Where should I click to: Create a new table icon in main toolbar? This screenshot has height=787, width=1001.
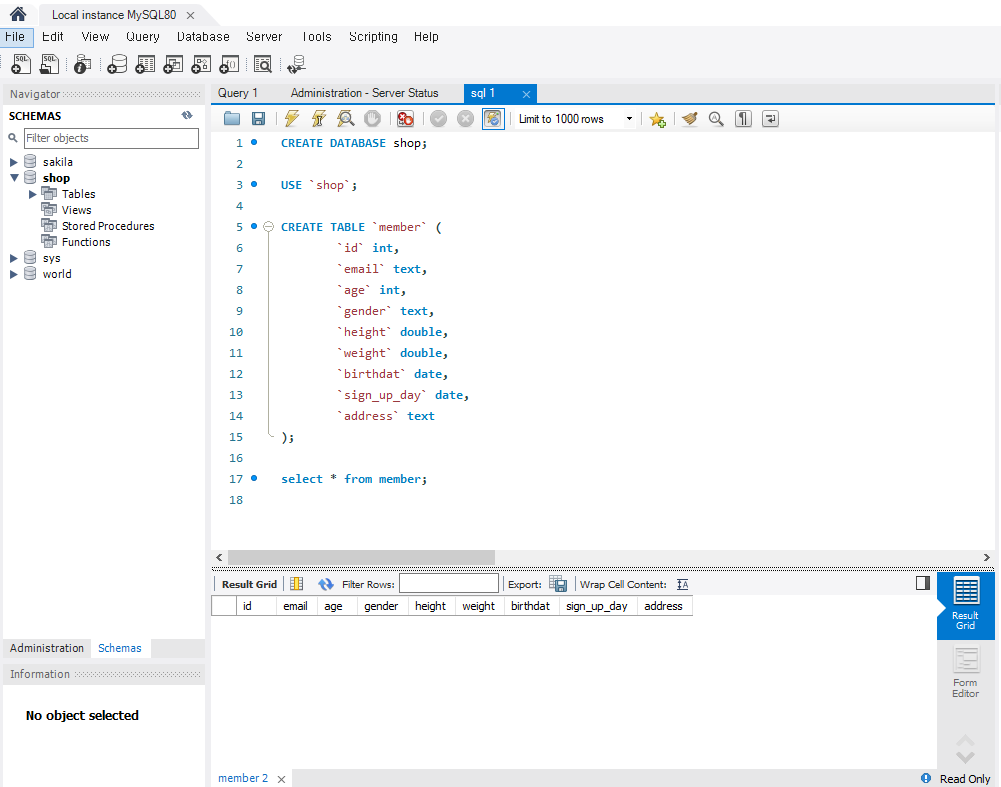coord(145,64)
